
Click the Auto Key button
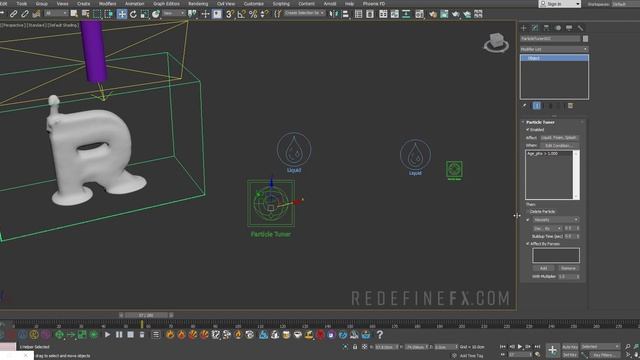pyautogui.click(x=570, y=347)
